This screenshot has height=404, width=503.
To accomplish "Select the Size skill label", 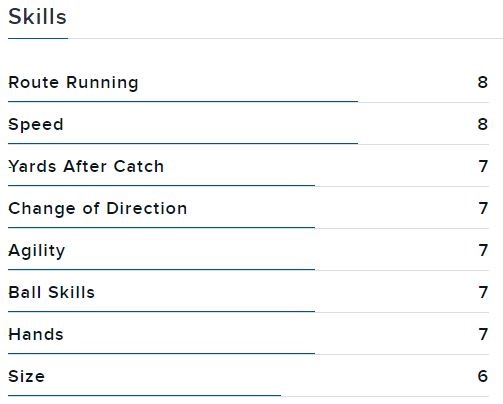I will click(x=26, y=376).
